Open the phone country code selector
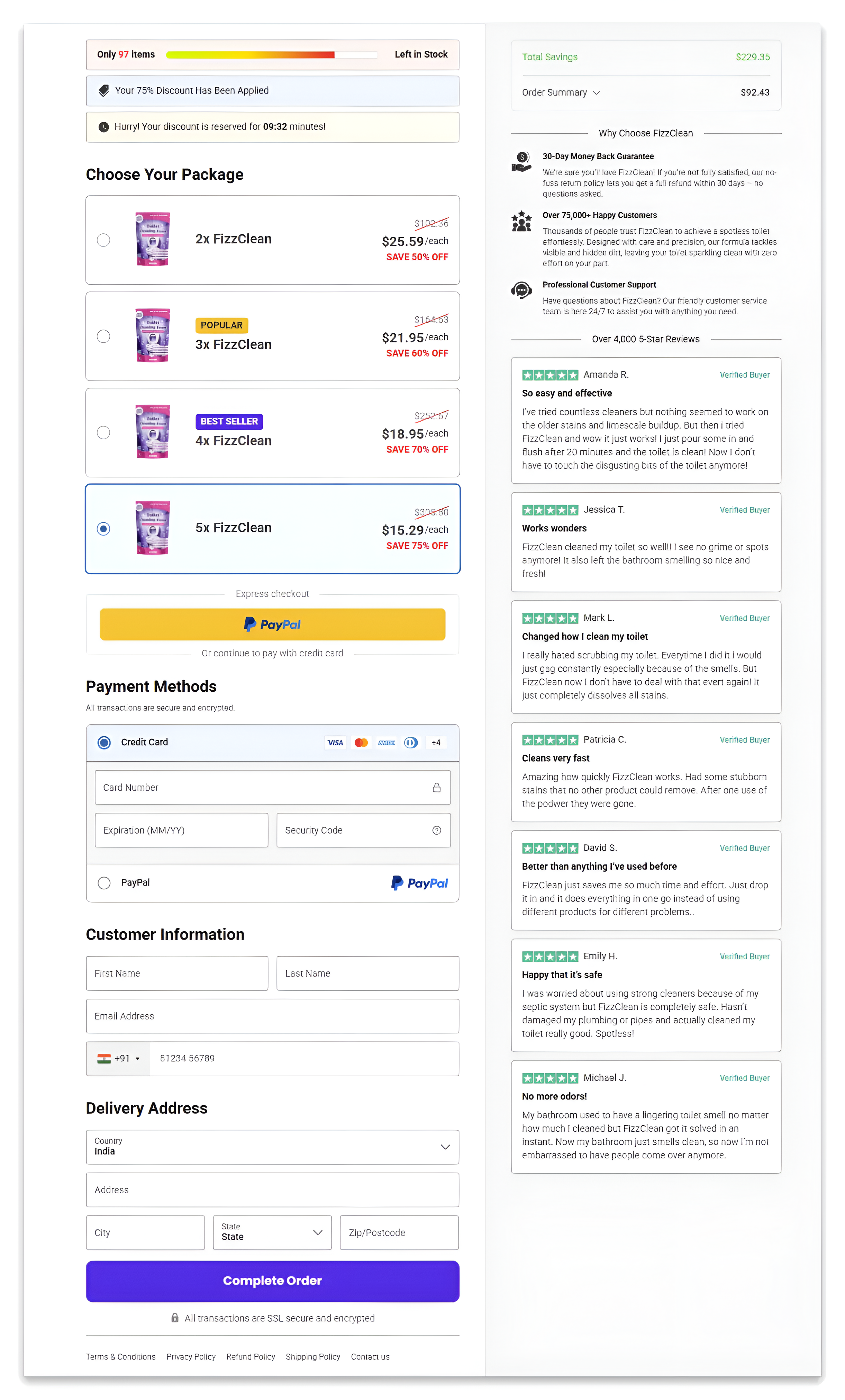The height and width of the screenshot is (1400, 845). click(119, 1059)
